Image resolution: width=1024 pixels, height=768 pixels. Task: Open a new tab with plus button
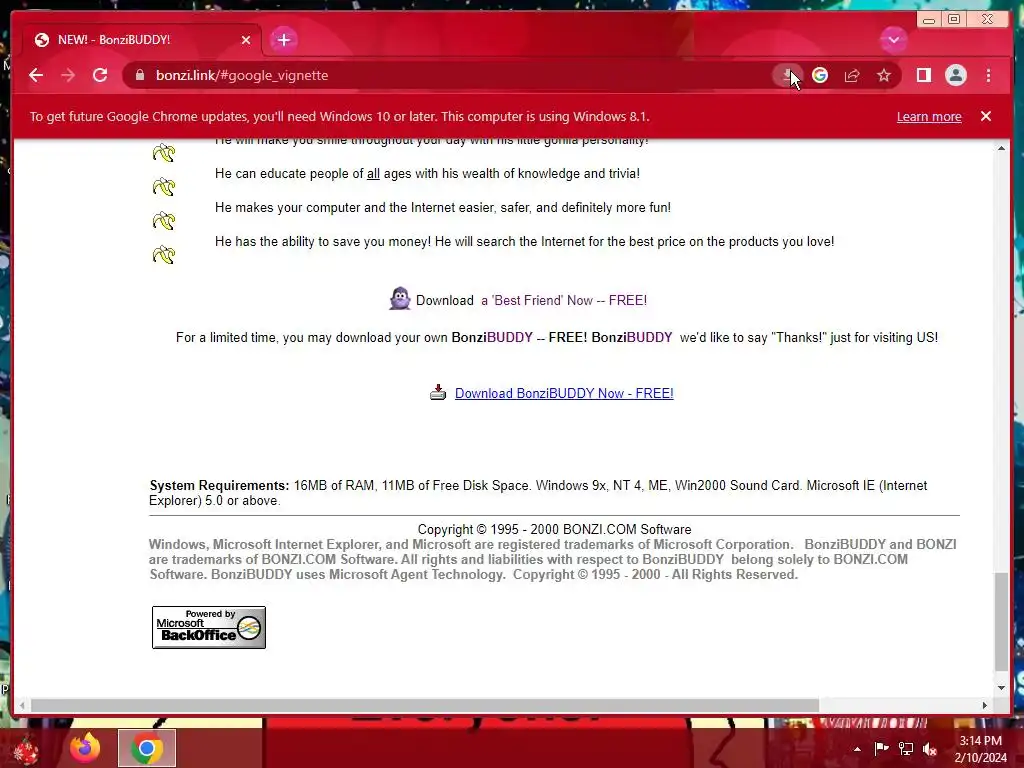click(283, 40)
